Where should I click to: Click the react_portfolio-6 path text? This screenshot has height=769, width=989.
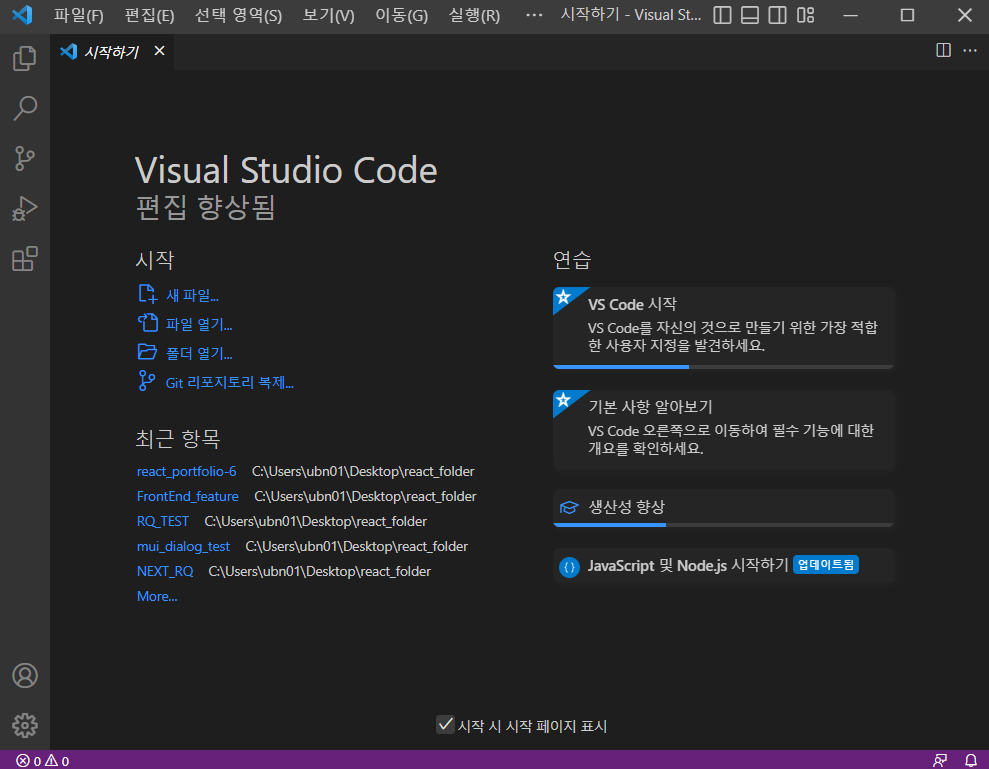pyautogui.click(x=363, y=471)
